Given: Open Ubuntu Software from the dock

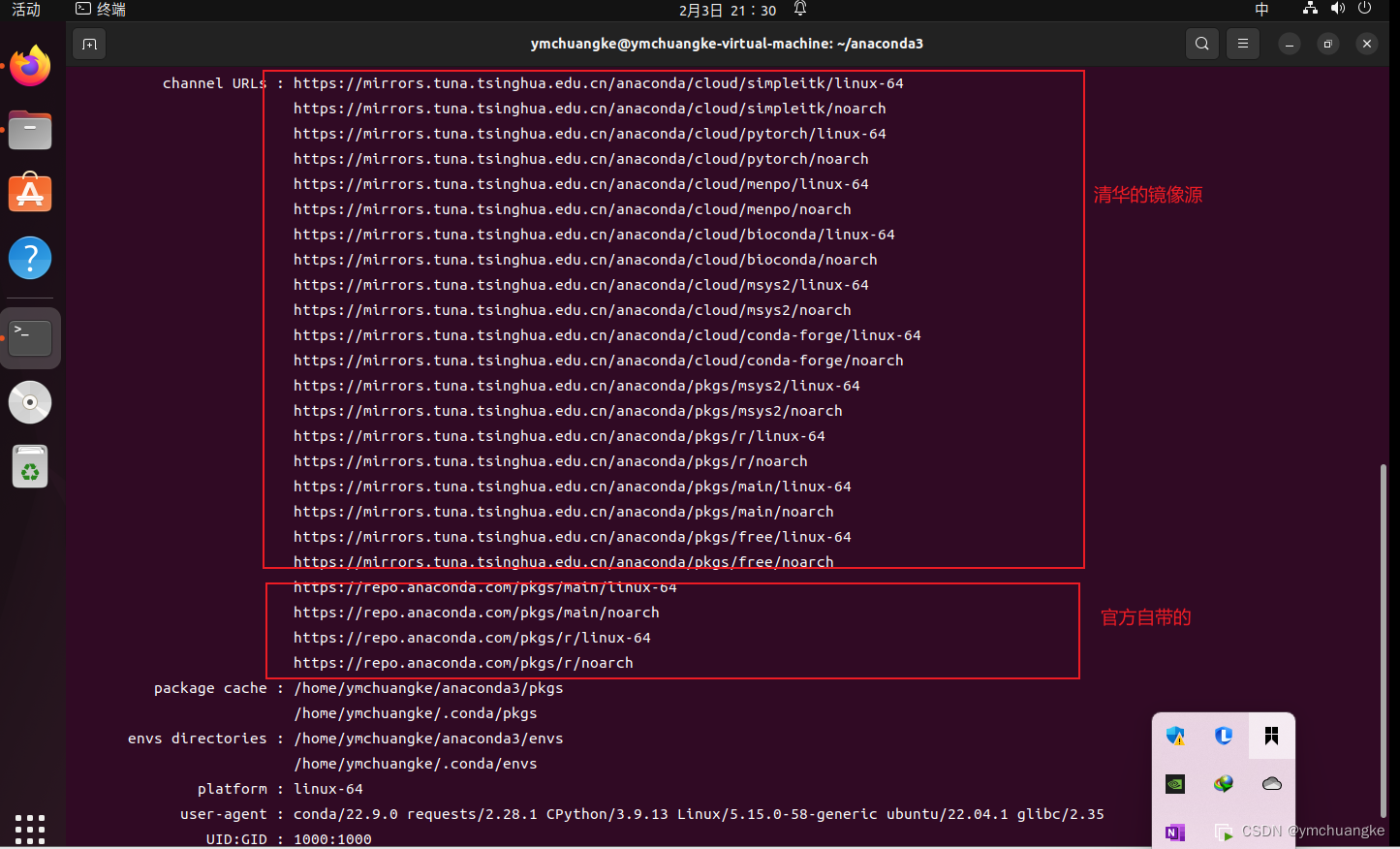Looking at the screenshot, I should coord(30,194).
